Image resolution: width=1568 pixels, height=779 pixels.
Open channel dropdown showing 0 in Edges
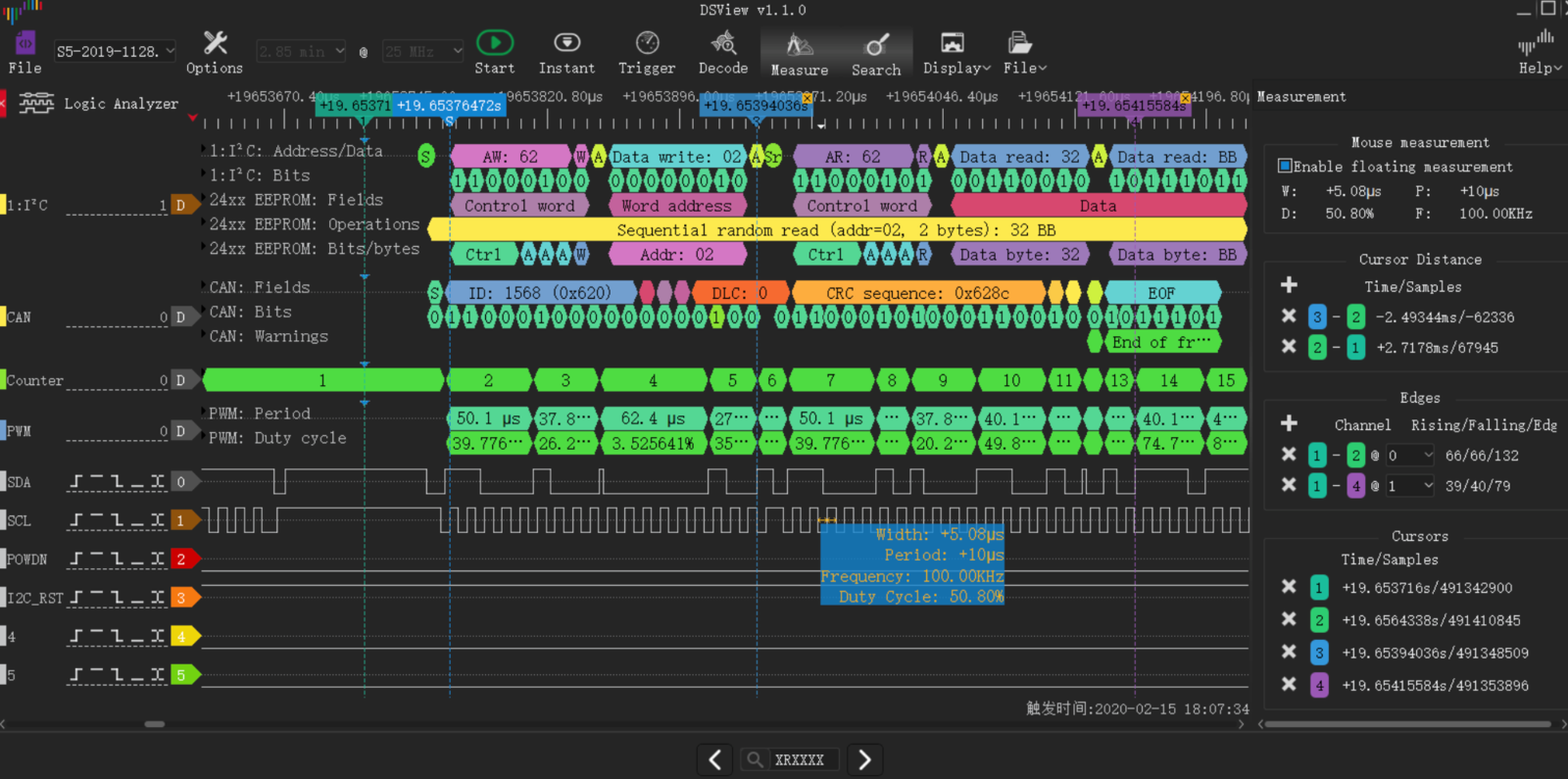tap(1410, 455)
